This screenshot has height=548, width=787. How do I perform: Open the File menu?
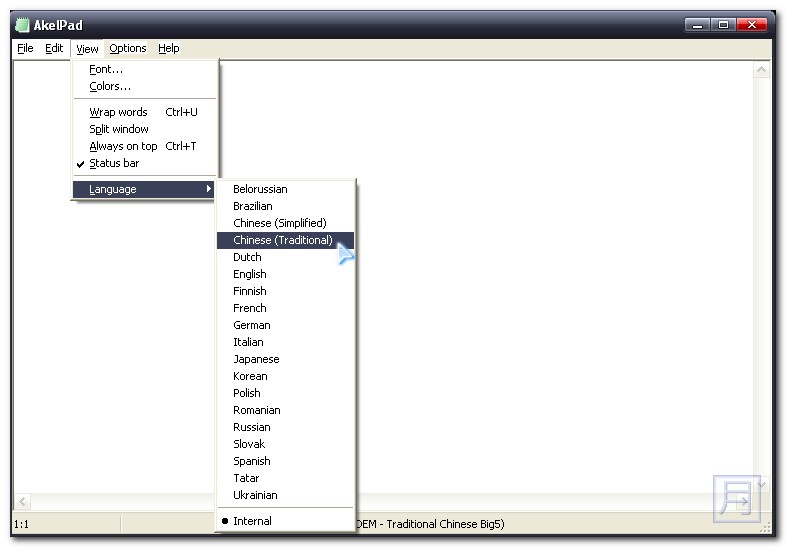pos(25,48)
